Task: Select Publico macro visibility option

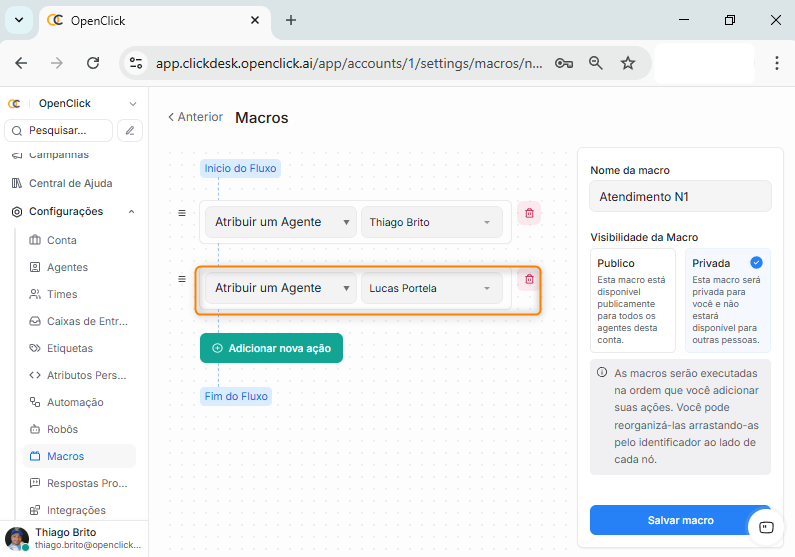Action: (x=632, y=300)
